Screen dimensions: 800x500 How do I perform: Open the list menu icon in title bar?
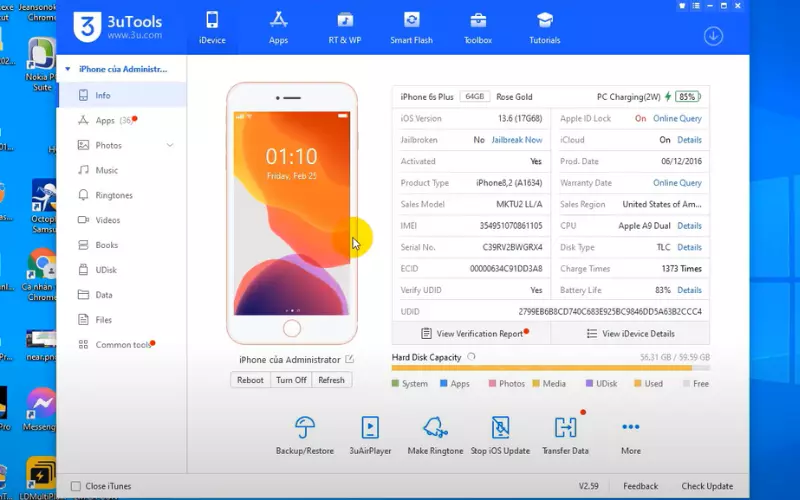(696, 6)
